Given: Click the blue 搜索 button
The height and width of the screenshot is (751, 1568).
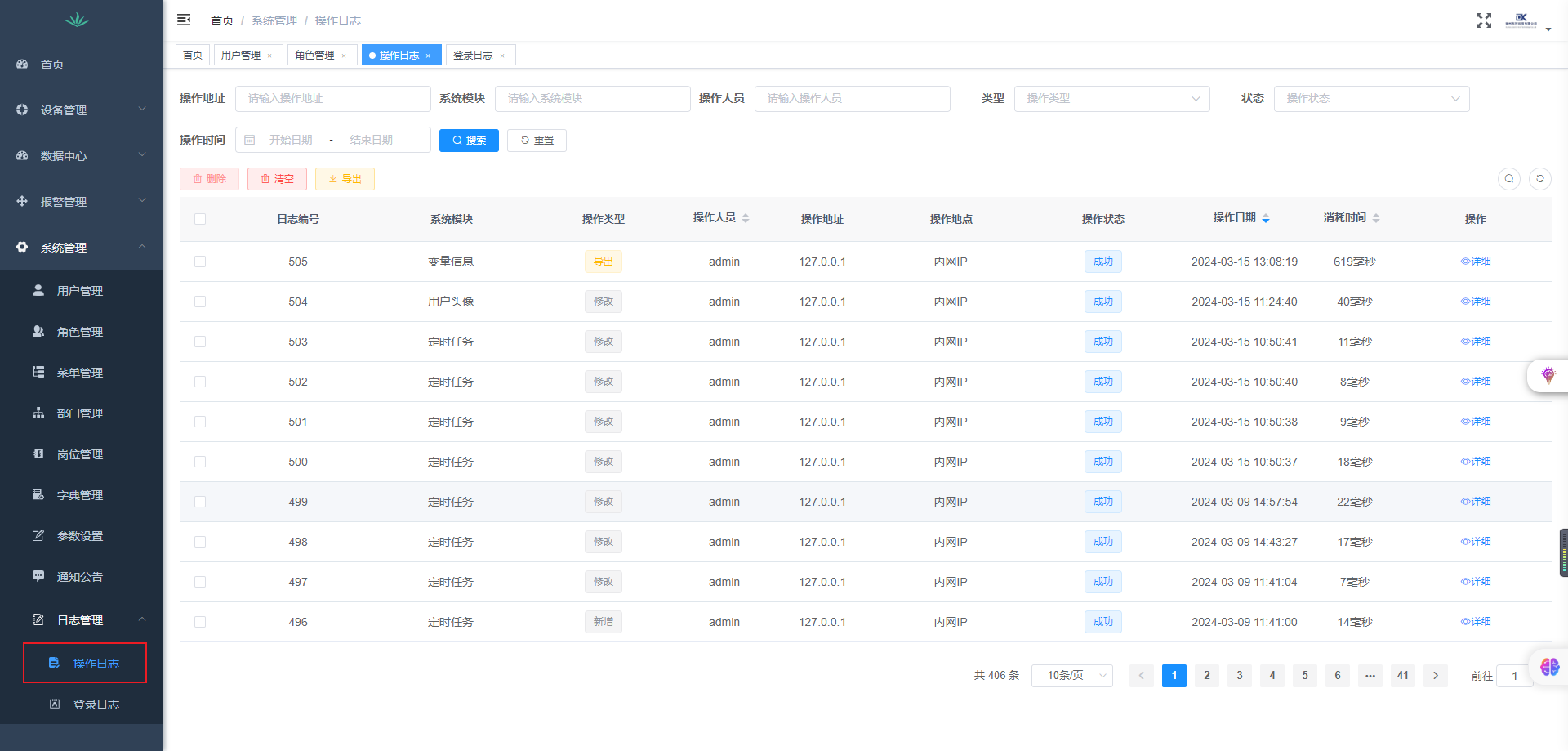Looking at the screenshot, I should [469, 141].
